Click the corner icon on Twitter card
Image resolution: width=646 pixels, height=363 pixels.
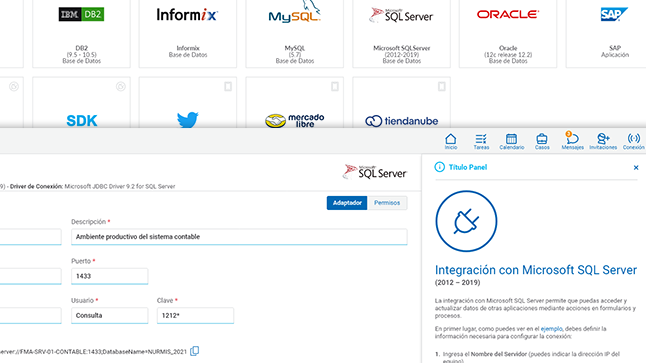coord(228,87)
